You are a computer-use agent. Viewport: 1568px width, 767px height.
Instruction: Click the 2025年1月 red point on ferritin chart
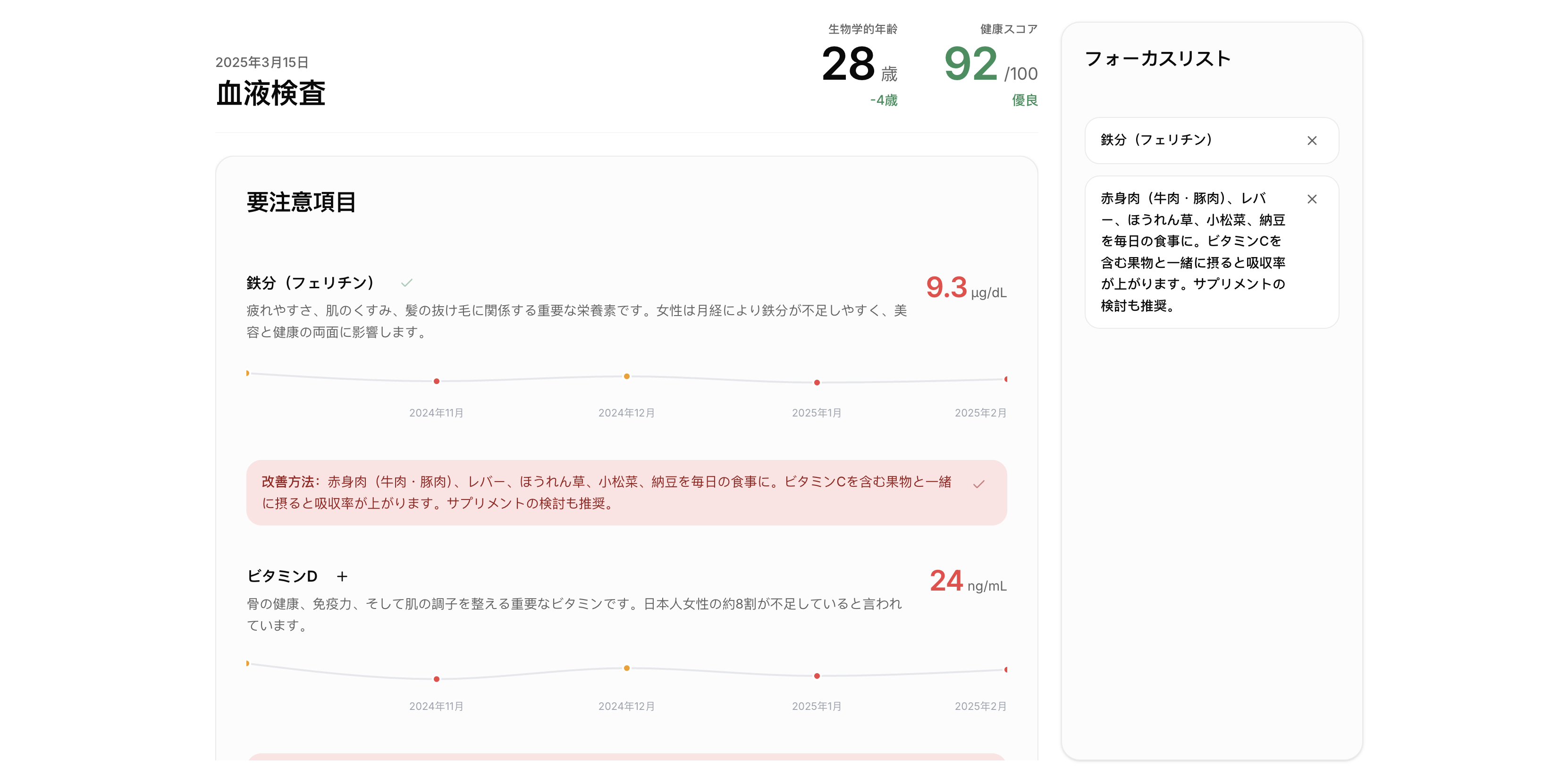[817, 383]
